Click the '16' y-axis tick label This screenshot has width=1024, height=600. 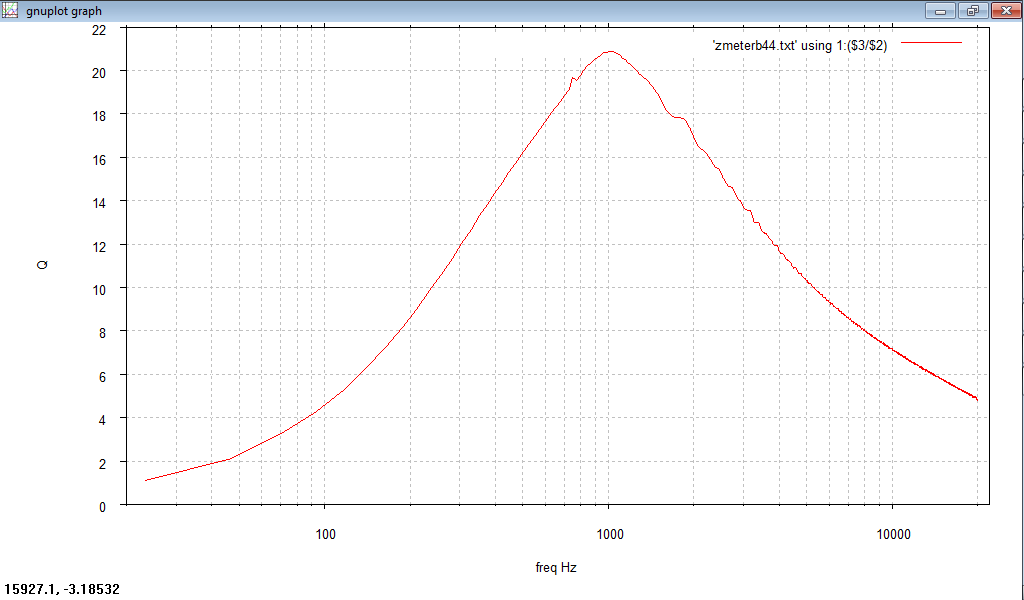pyautogui.click(x=99, y=160)
